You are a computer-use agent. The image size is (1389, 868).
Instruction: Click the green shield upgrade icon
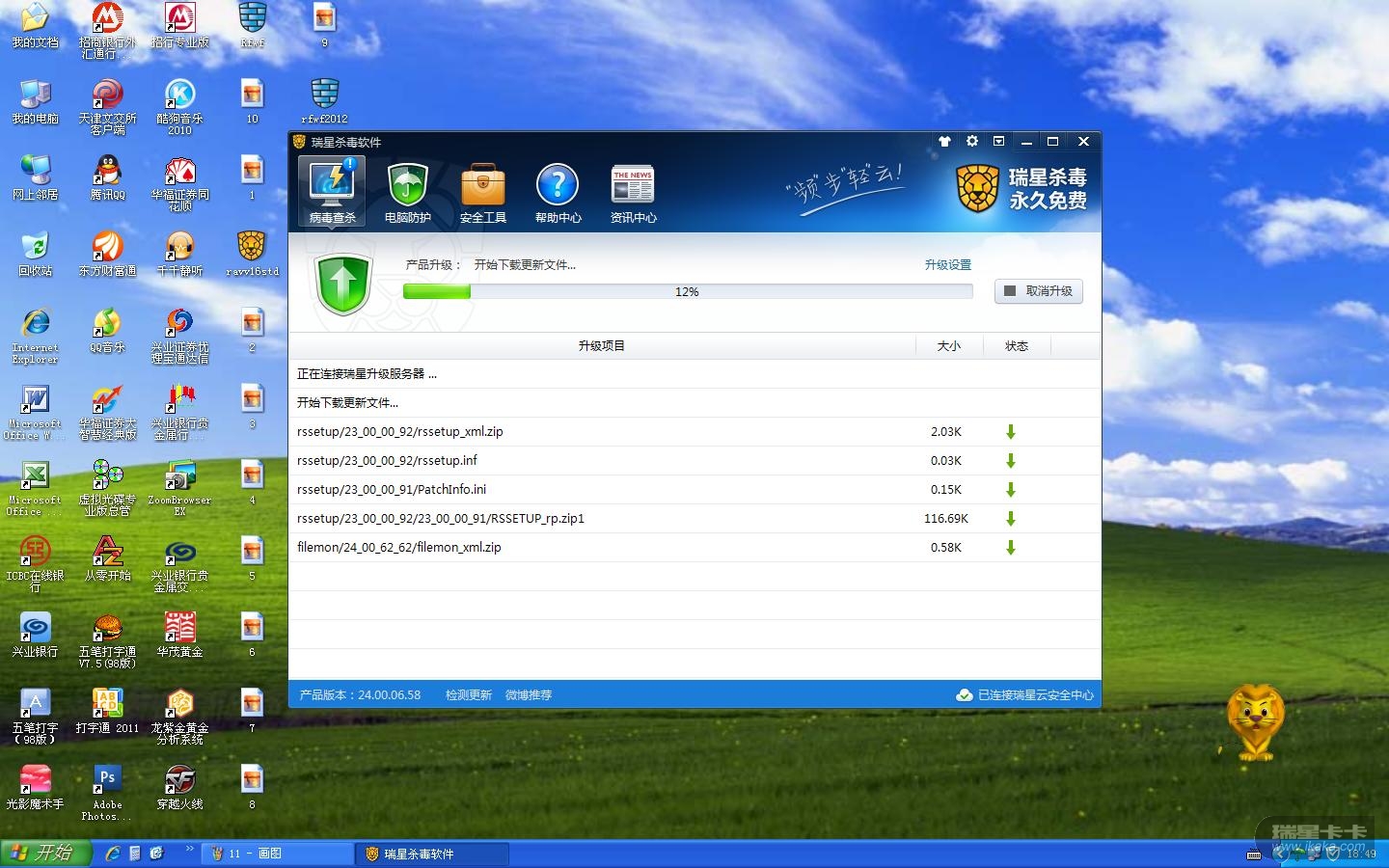point(343,285)
